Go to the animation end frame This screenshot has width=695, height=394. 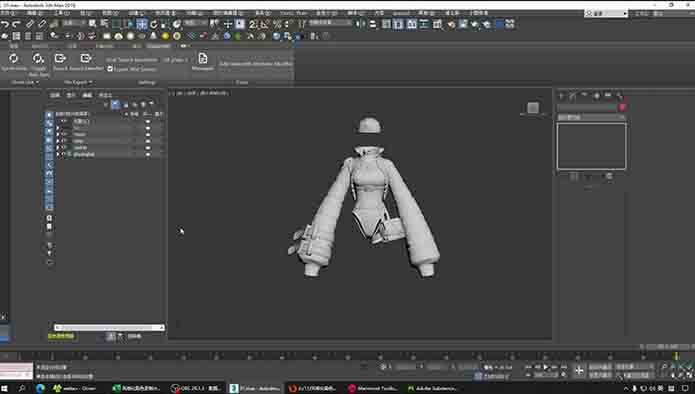564,367
